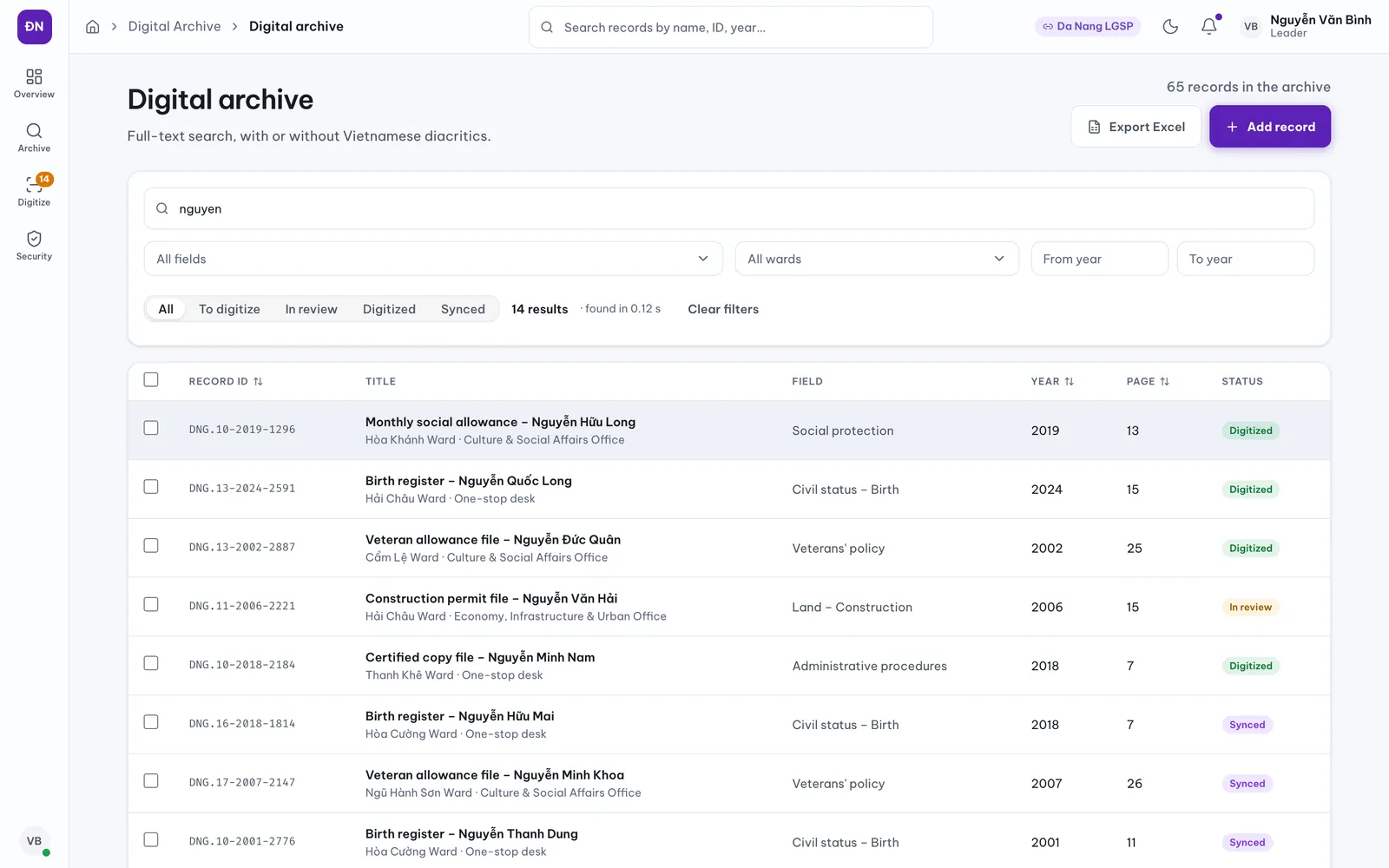Click the To year field
The width and height of the screenshot is (1389, 868).
[x=1246, y=259]
